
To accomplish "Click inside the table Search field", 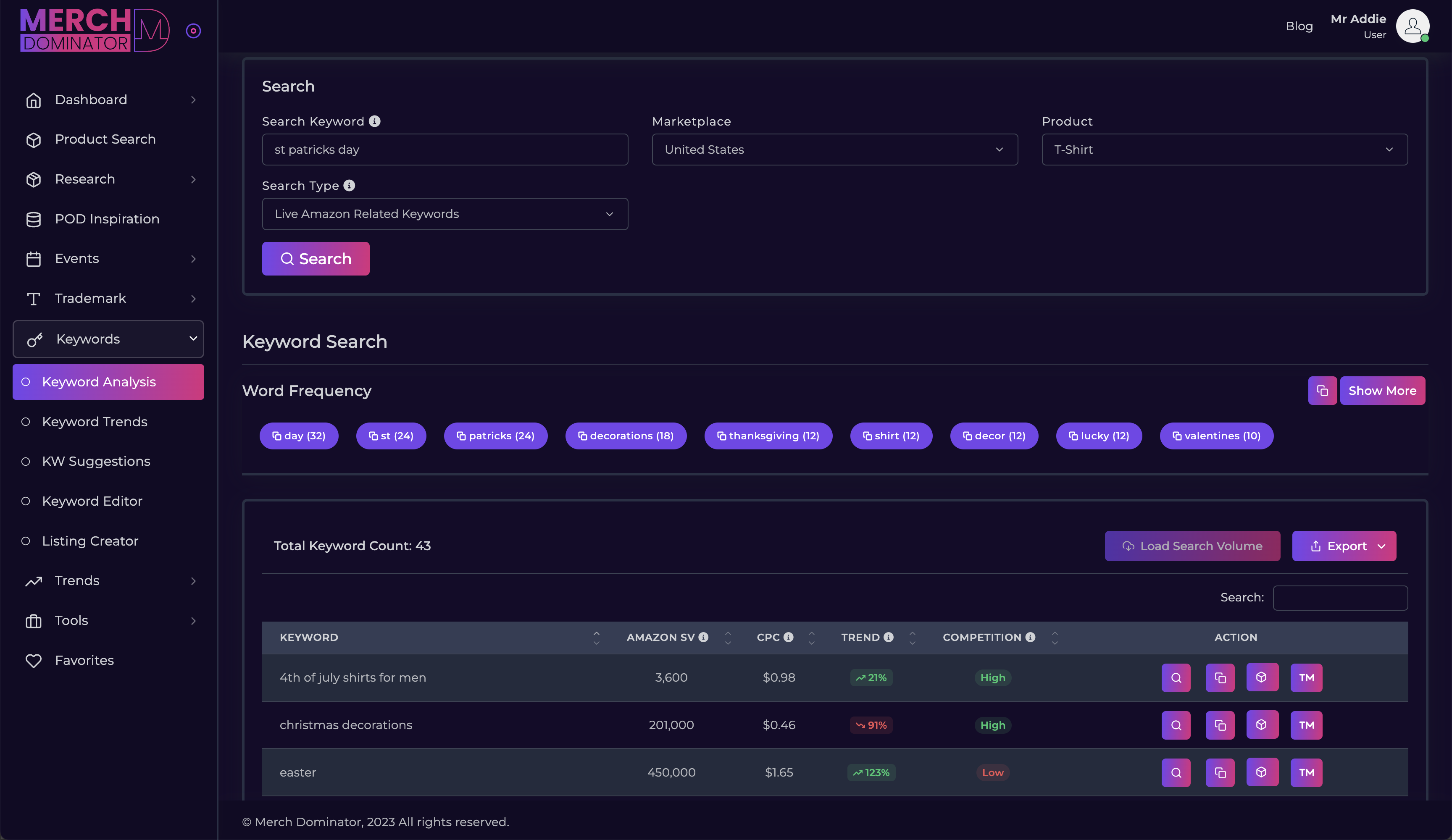I will click(x=1340, y=597).
